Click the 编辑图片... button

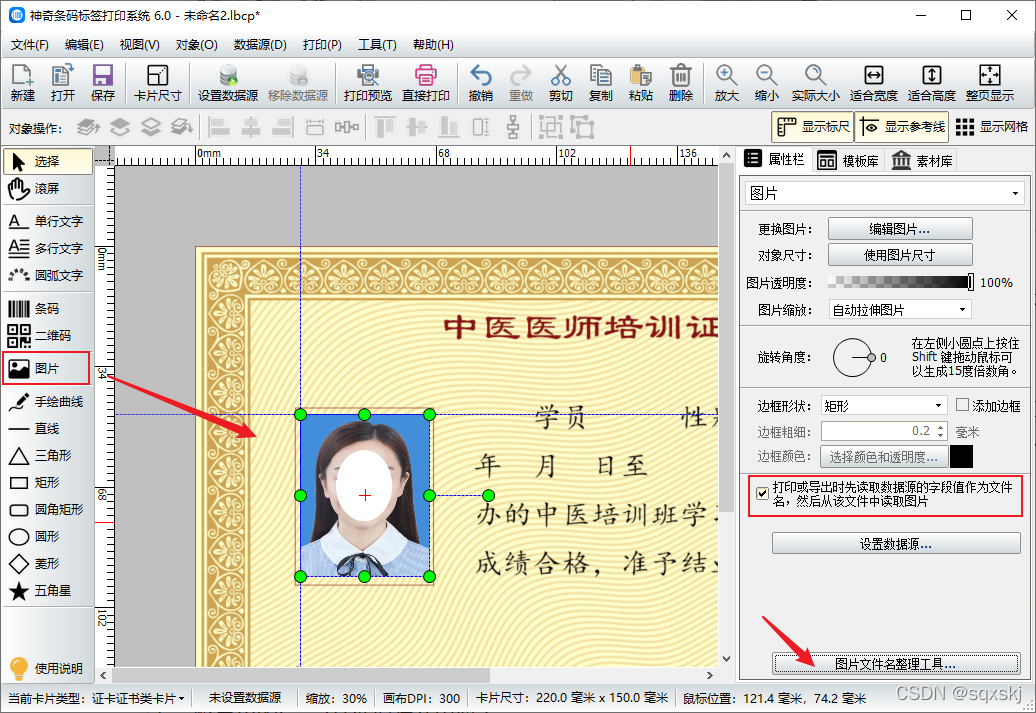point(900,229)
